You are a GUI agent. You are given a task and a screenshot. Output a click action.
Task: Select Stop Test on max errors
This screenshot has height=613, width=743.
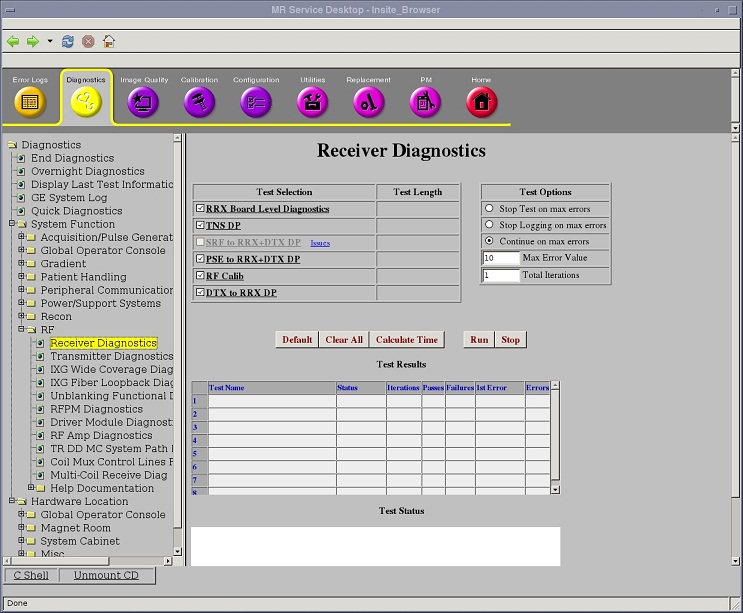click(489, 209)
